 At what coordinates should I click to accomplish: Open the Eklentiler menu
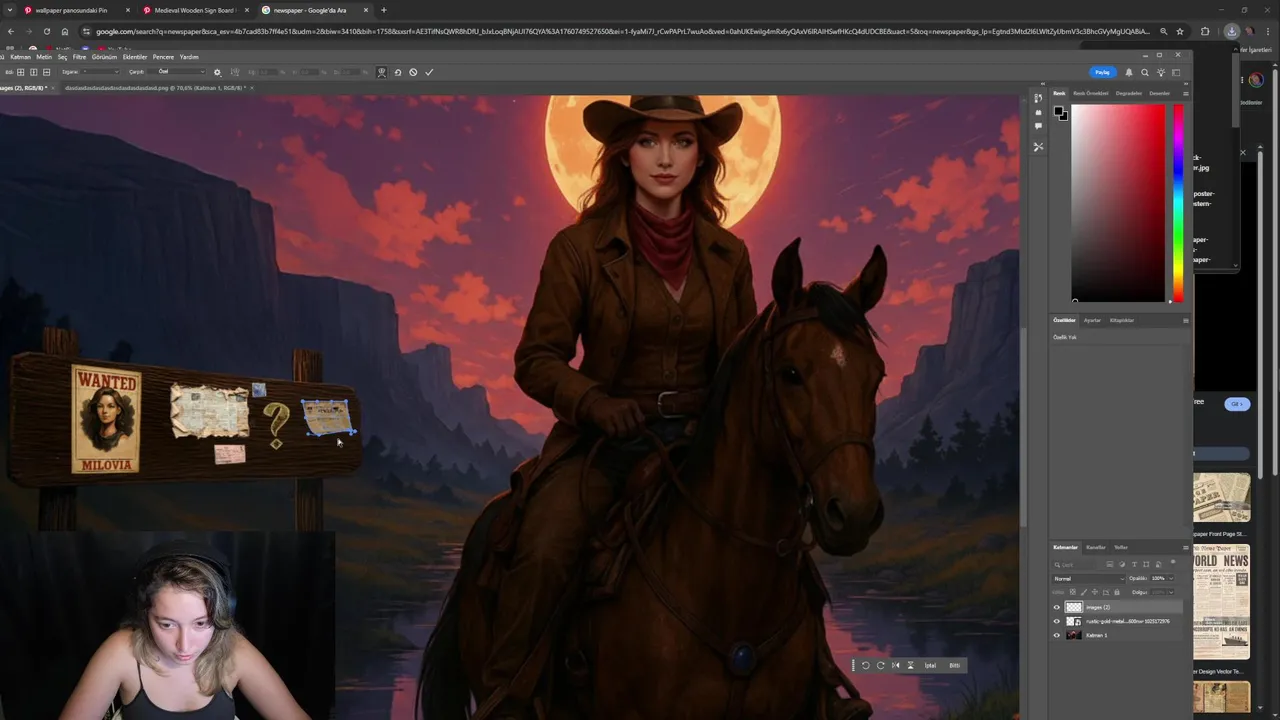(x=135, y=57)
